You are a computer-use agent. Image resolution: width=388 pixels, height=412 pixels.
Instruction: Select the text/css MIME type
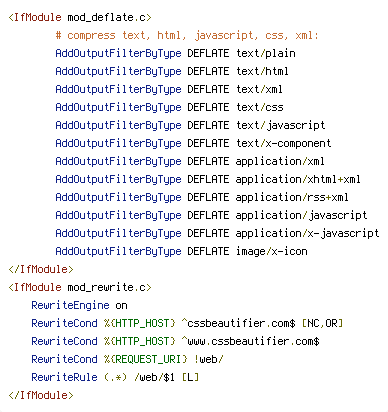(260, 107)
